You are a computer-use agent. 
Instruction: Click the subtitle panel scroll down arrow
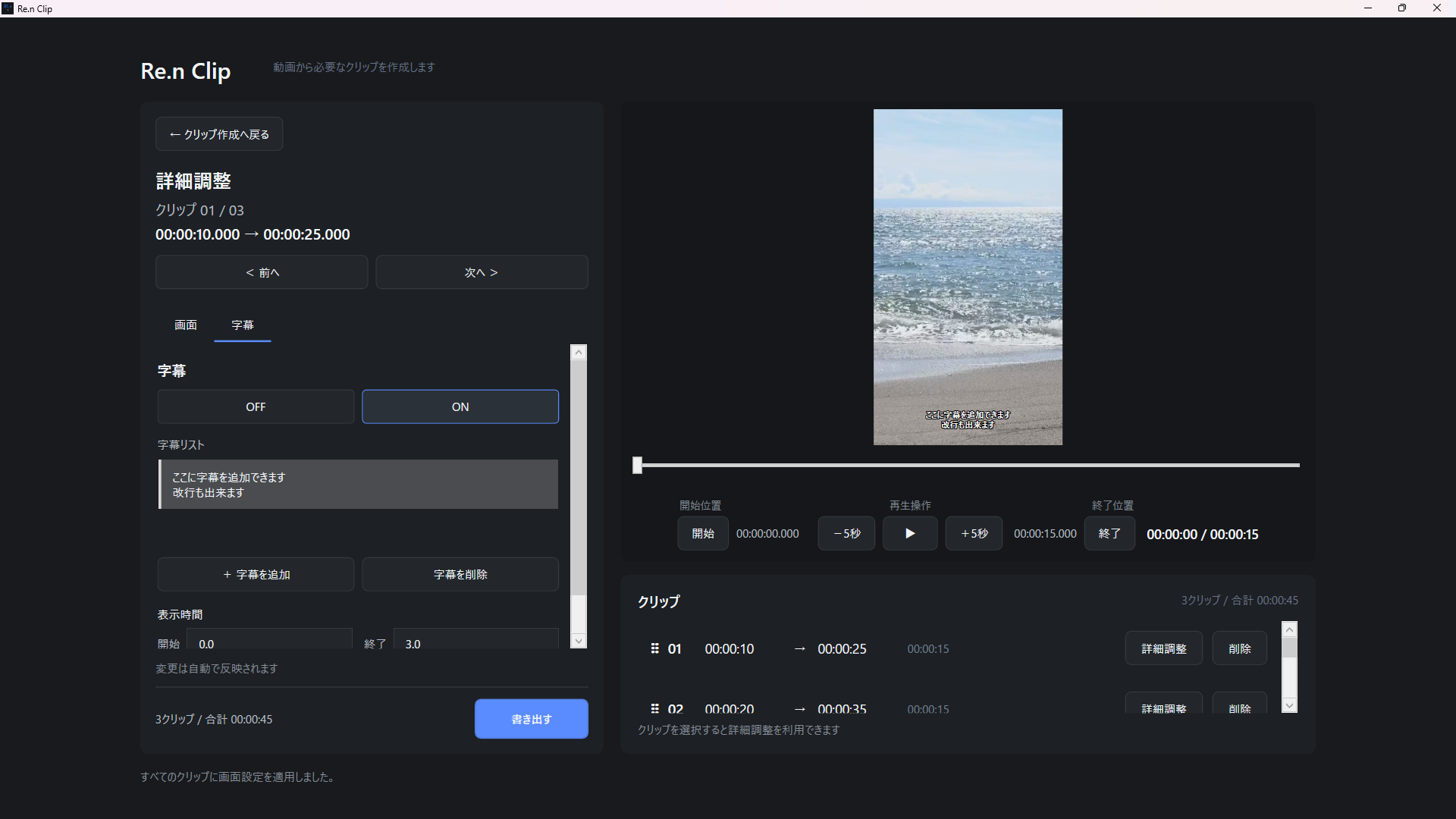pyautogui.click(x=579, y=641)
